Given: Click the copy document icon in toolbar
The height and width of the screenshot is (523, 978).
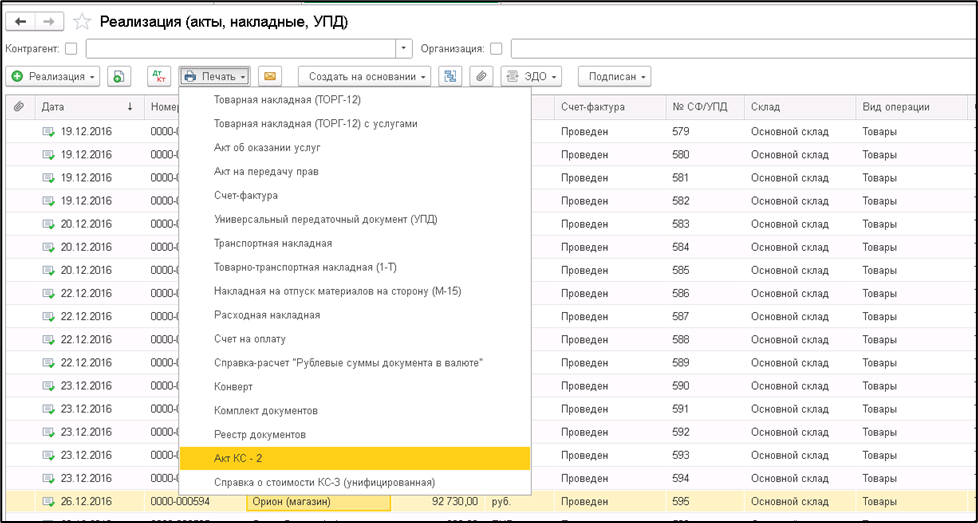Looking at the screenshot, I should click(x=120, y=76).
